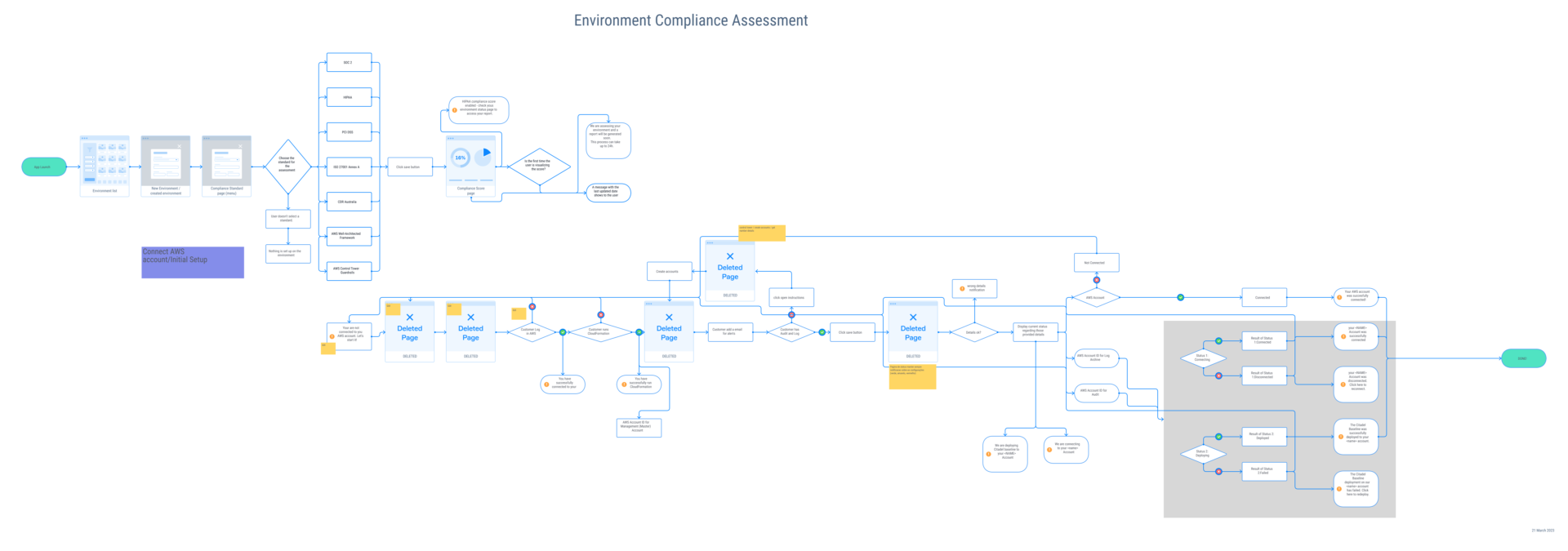Image resolution: width=1568 pixels, height=551 pixels.
Task: Select the SOC 2 standard box
Action: click(x=349, y=63)
